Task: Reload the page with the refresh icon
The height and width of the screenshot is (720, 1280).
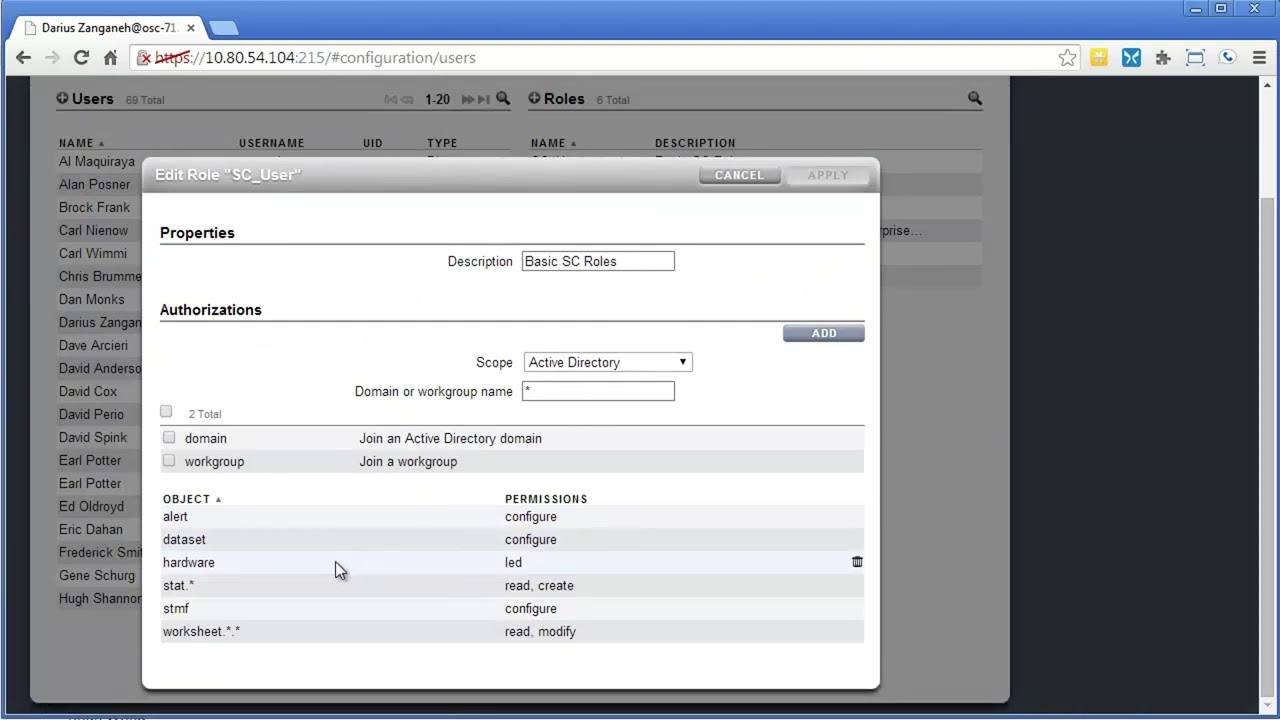Action: (81, 58)
